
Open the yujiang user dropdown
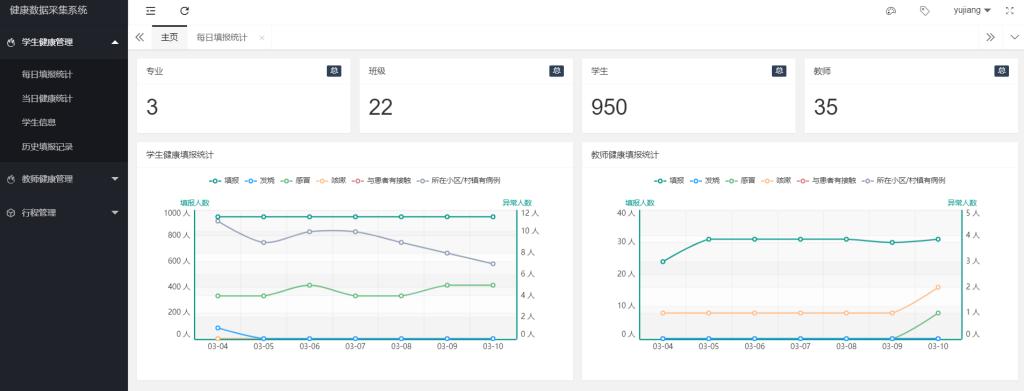972,11
